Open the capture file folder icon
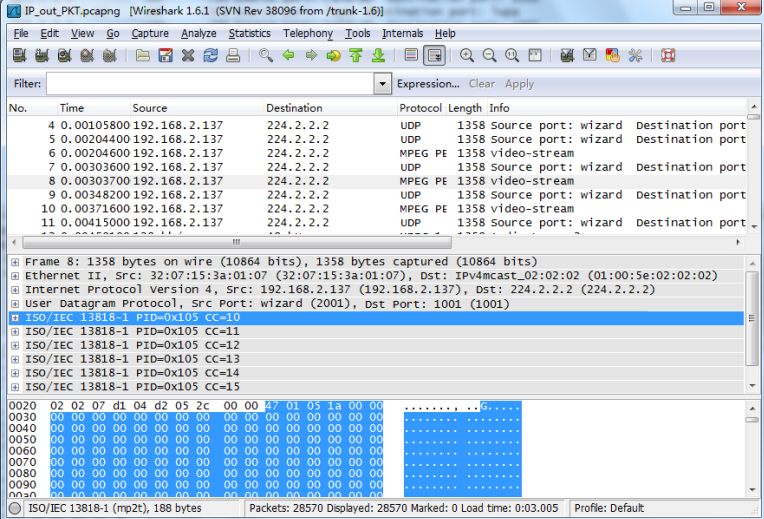This screenshot has height=519, width=764. [143, 57]
